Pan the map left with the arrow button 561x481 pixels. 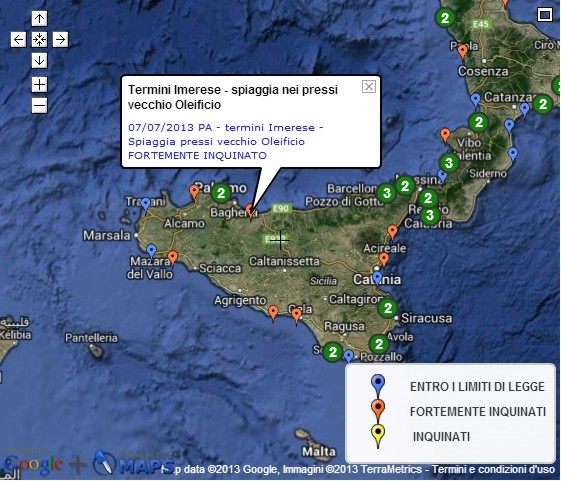18,39
